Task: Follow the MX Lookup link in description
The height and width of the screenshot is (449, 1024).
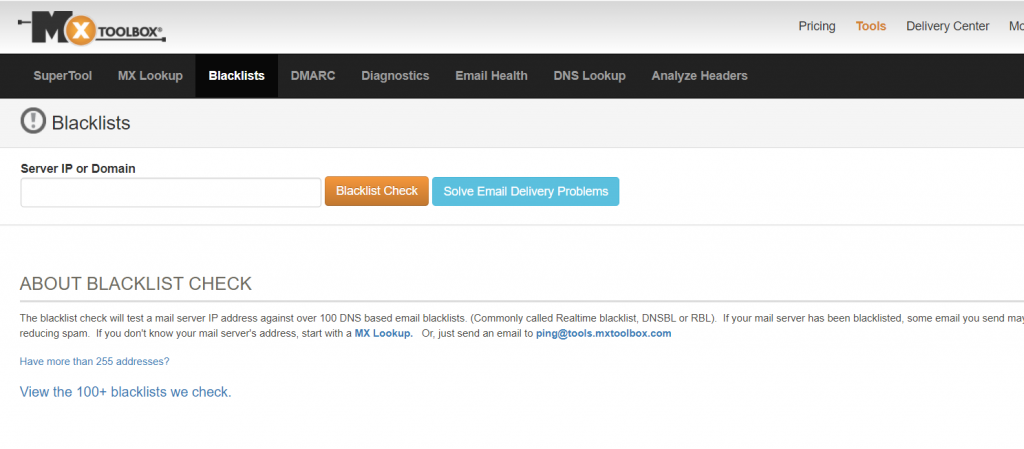Action: [383, 333]
